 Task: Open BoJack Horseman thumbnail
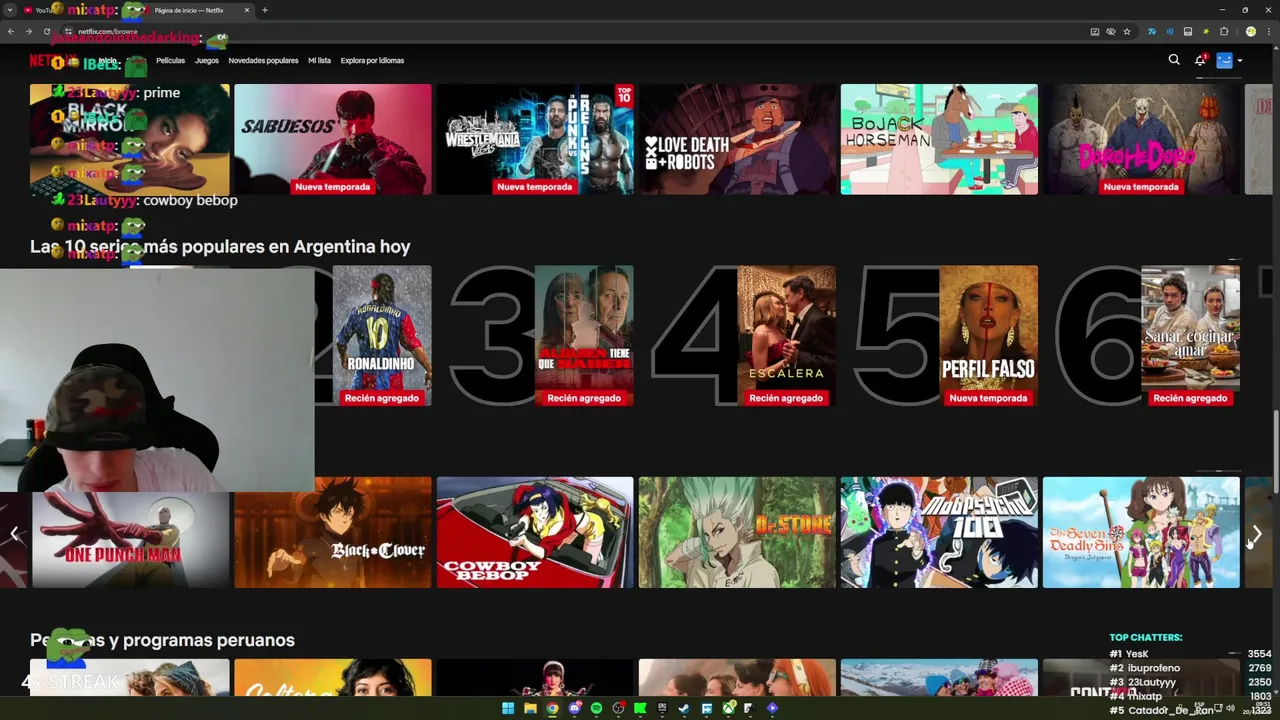click(x=939, y=139)
